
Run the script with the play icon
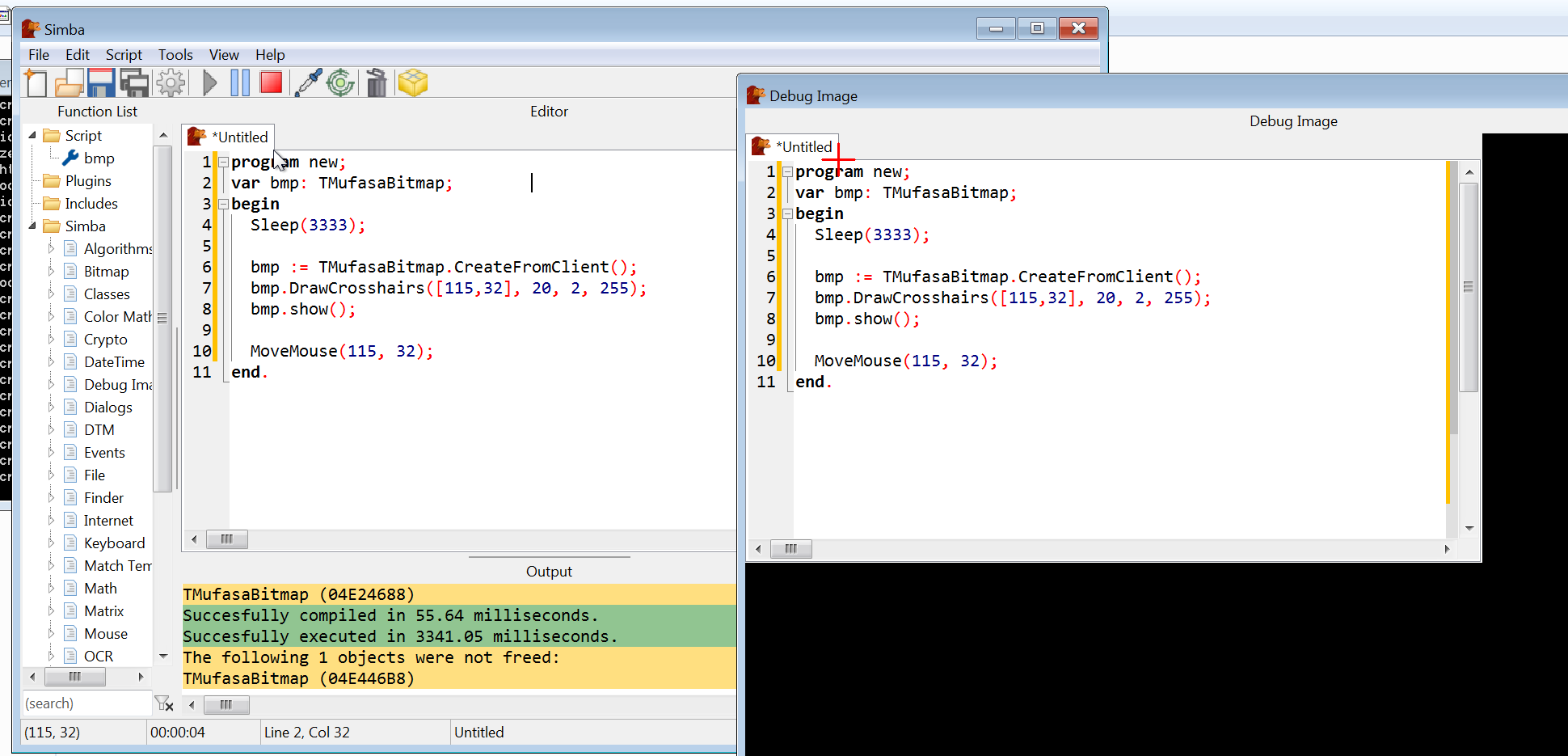[x=210, y=82]
